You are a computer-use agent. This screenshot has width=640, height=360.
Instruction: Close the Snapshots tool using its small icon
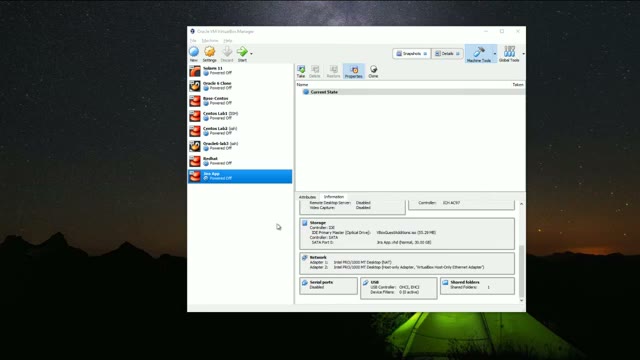tap(425, 53)
